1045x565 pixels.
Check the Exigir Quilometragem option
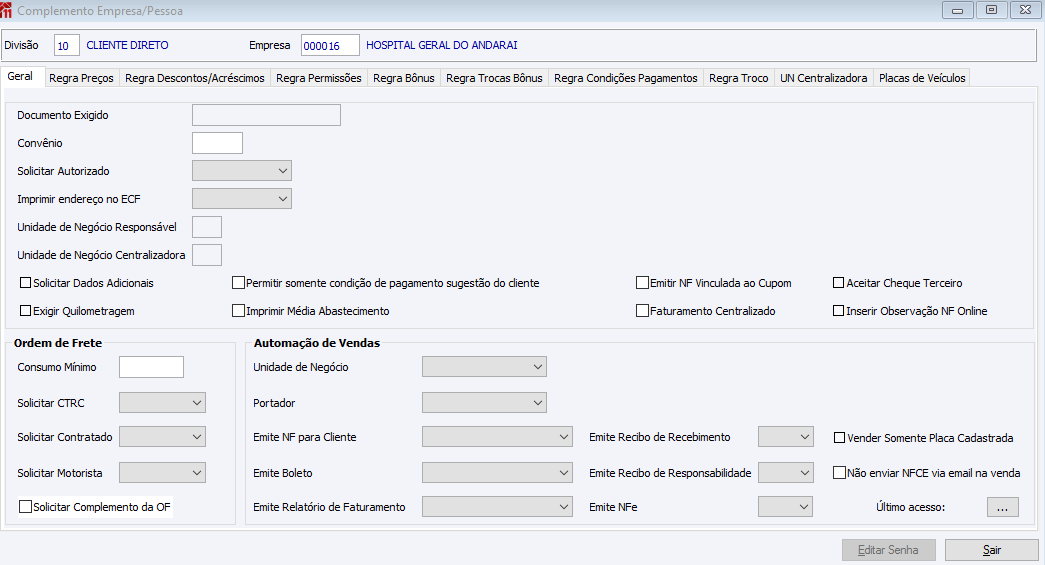tap(25, 311)
